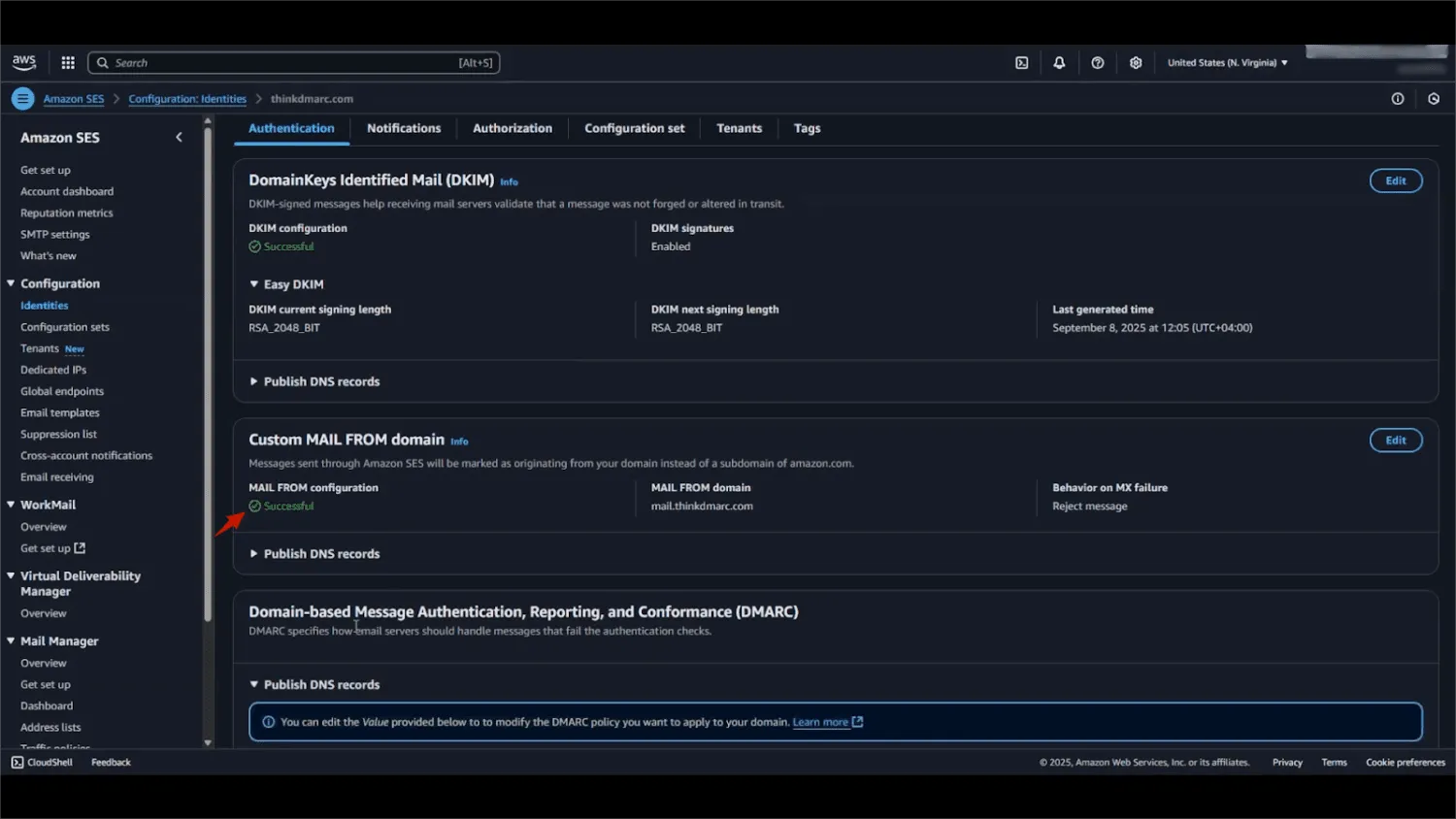1456x819 pixels.
Task: Click the clock icon at top right
Action: point(1434,99)
